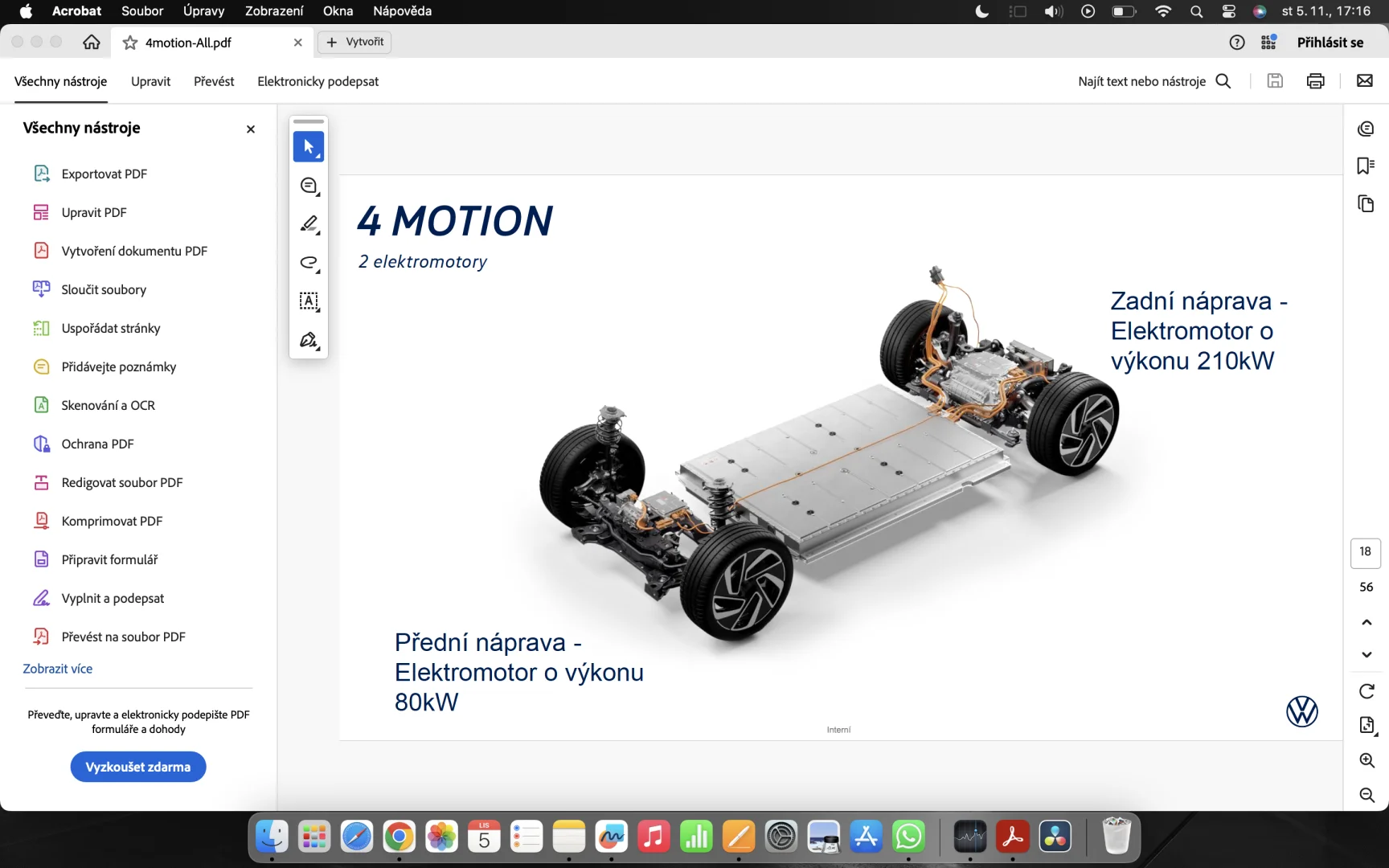Viewport: 1389px width, 868px height.
Task: Star the 4motion-All.pdf tab as favorite
Action: [x=130, y=43]
